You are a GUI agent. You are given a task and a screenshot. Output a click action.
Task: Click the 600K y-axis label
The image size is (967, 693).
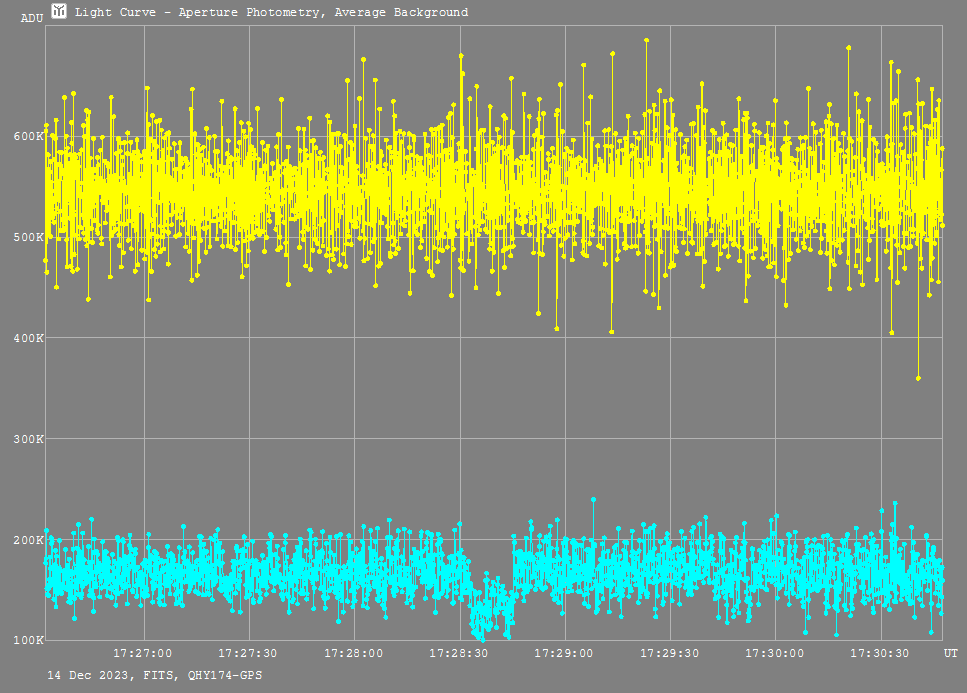click(x=28, y=136)
